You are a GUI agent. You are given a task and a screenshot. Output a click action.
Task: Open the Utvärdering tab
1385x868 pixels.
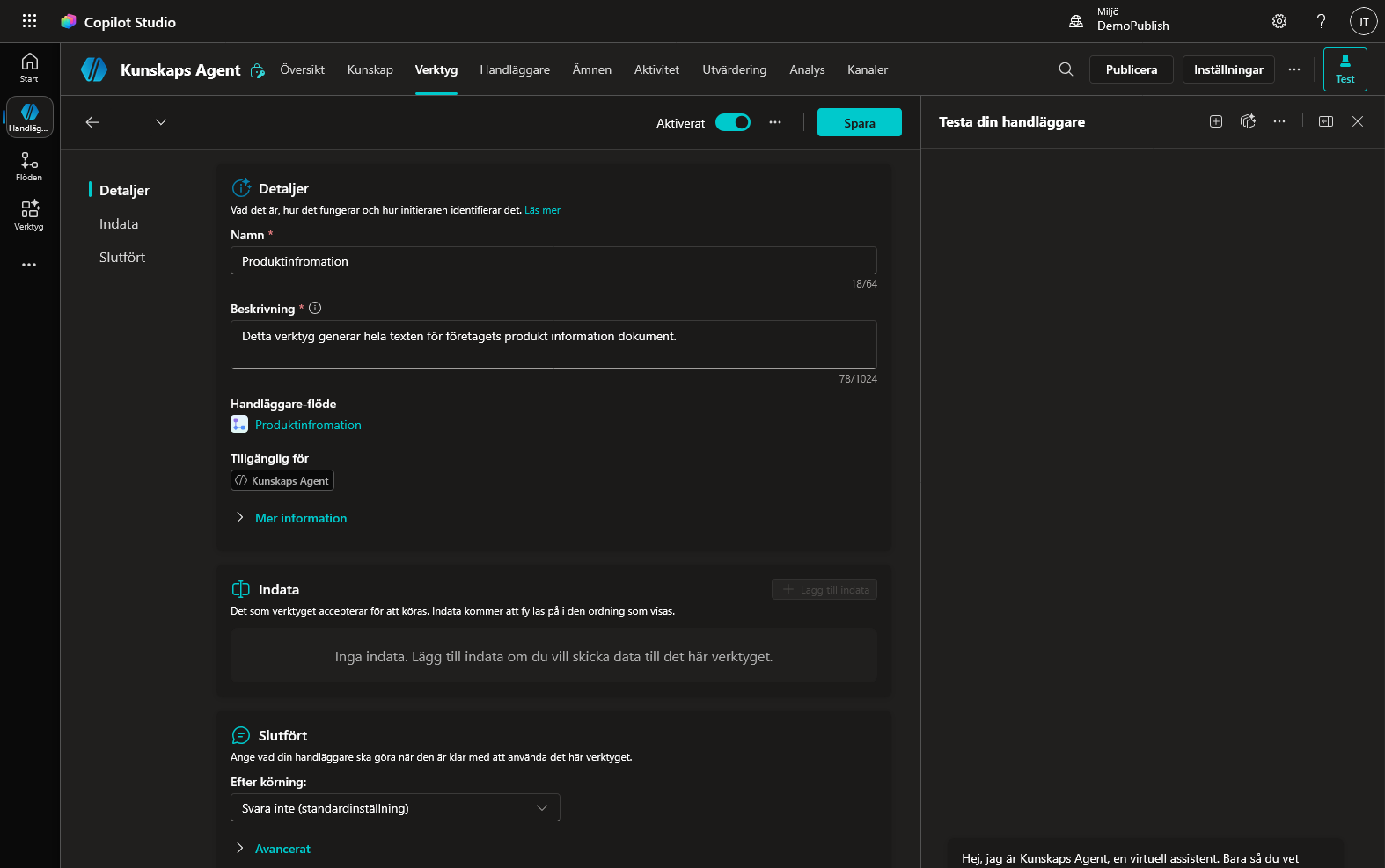[x=735, y=69]
